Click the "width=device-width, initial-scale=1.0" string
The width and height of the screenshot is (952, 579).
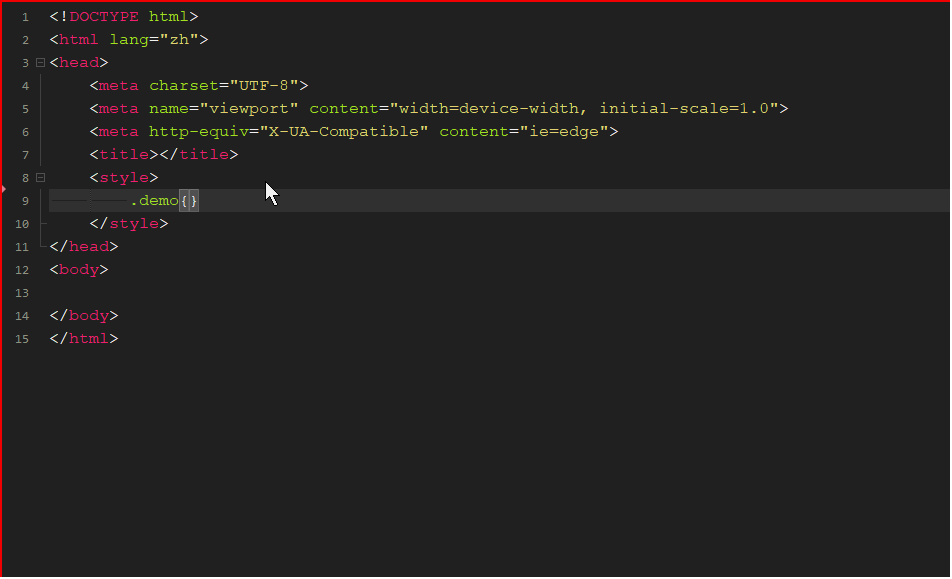coord(584,109)
